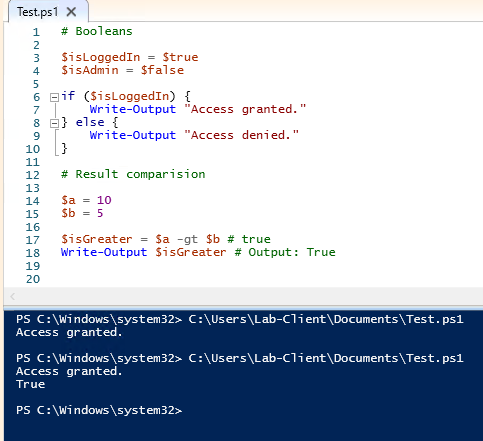The image size is (483, 441).
Task: Close the Test.ps1 tab
Action: pos(71,12)
